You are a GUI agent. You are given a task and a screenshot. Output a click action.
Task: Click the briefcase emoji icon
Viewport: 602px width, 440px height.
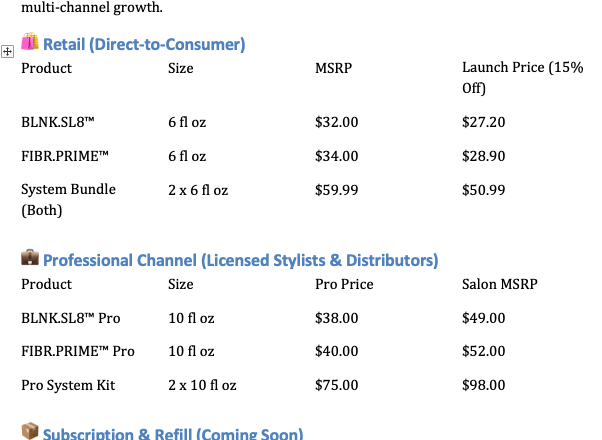(30, 257)
